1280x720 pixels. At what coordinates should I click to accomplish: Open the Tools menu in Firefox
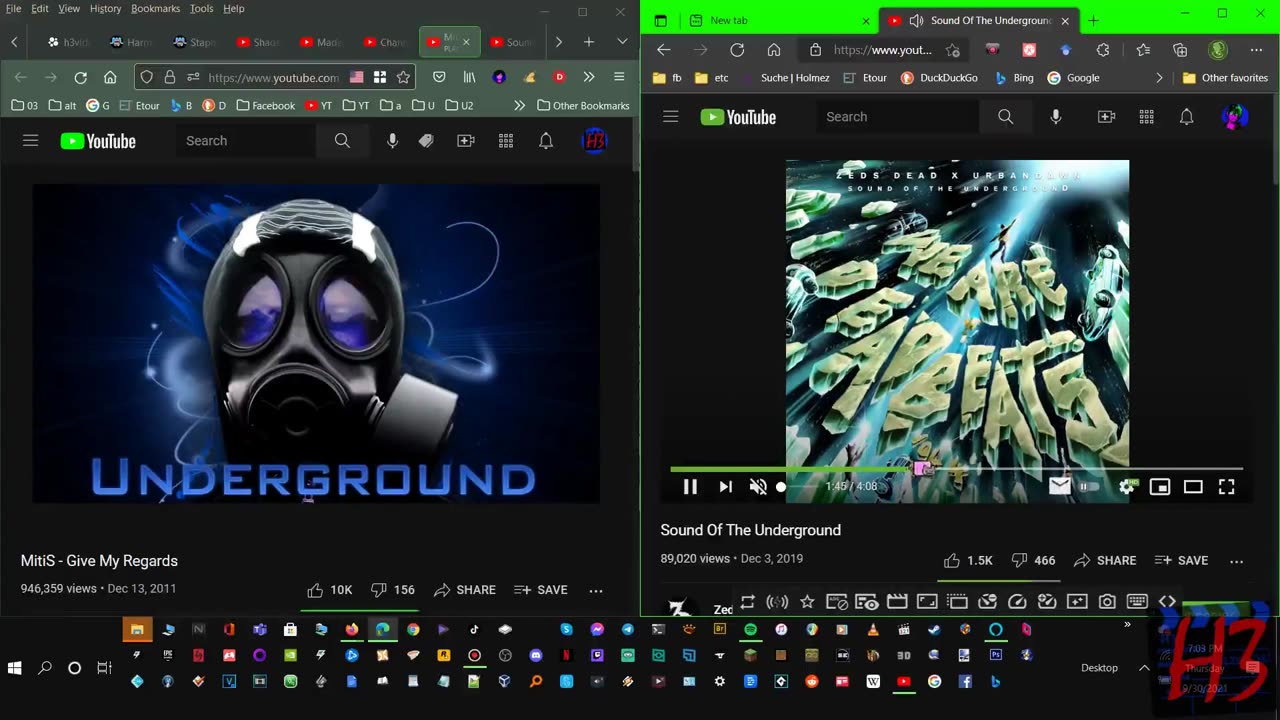[201, 8]
